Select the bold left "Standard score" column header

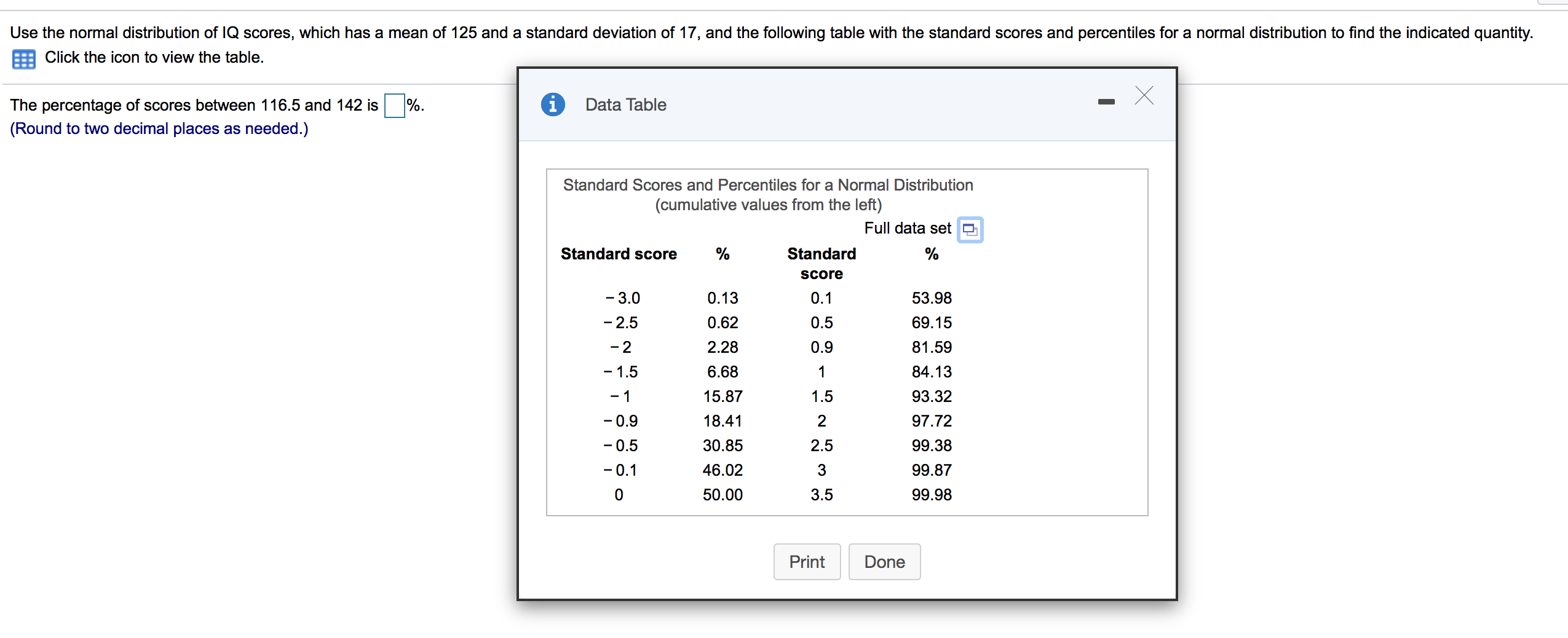(618, 254)
